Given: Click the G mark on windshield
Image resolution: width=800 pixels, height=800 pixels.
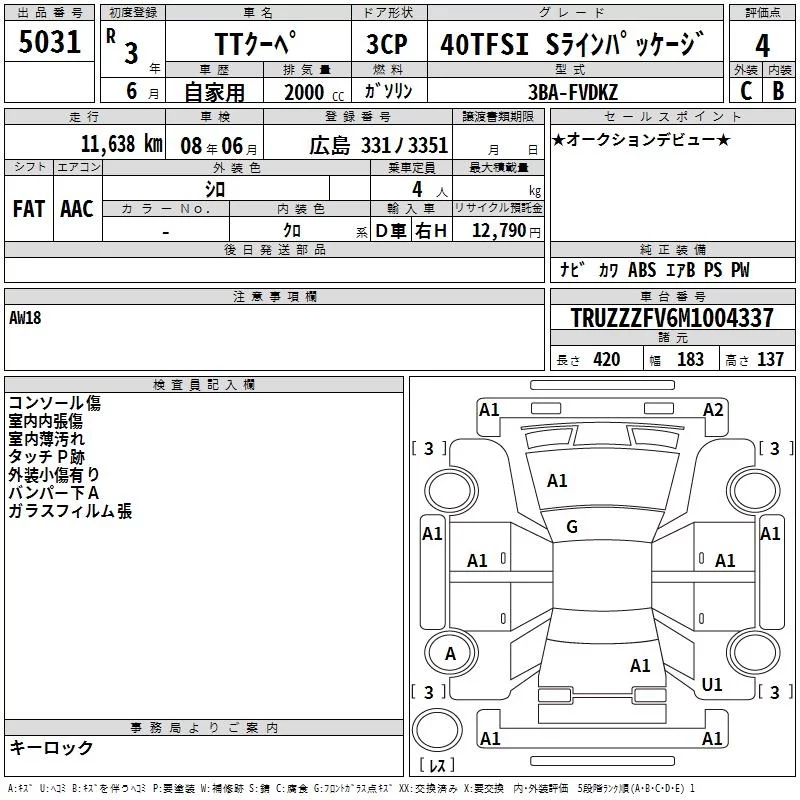Looking at the screenshot, I should pyautogui.click(x=572, y=527).
